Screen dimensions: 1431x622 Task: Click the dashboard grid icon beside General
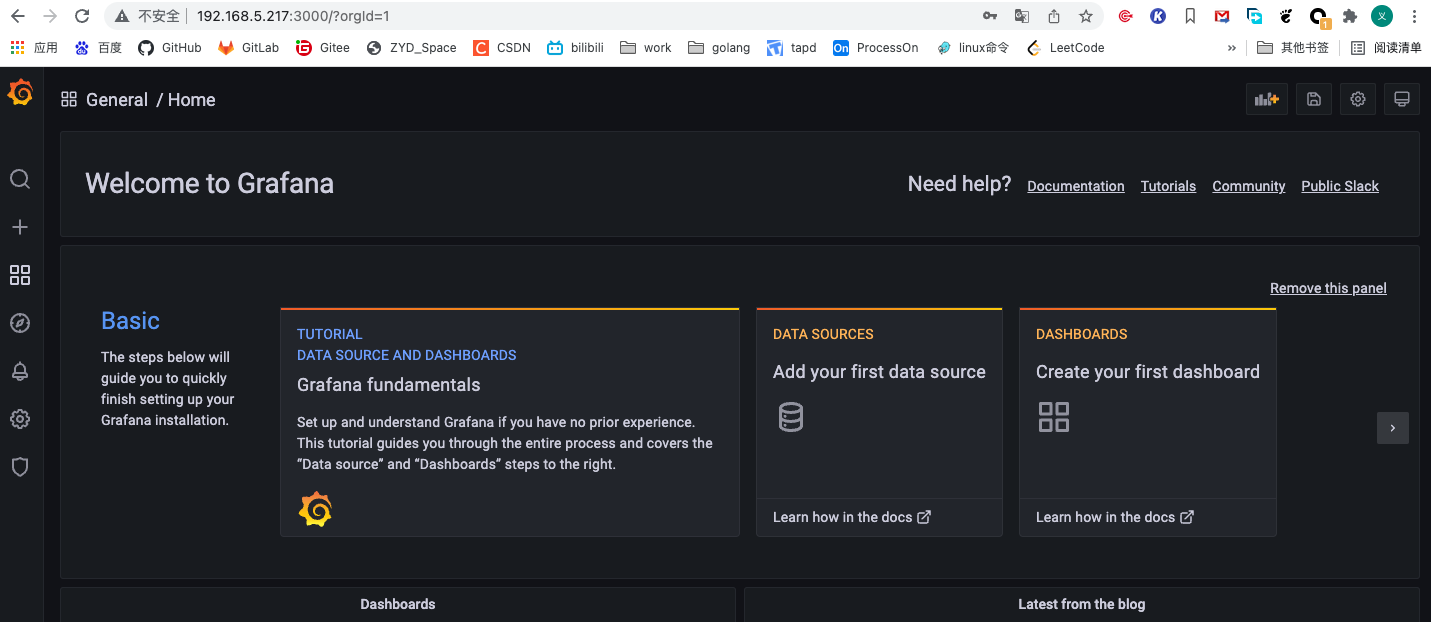tap(69, 99)
